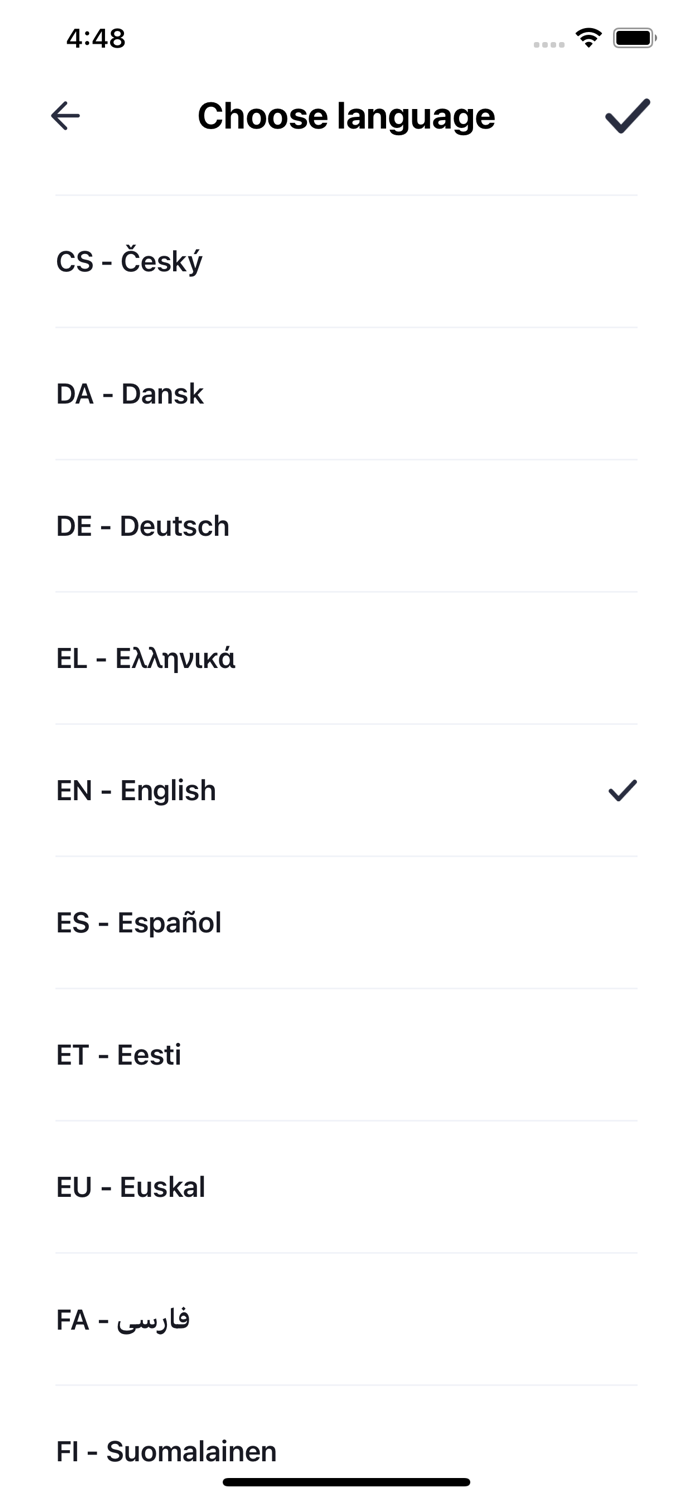
Task: Select DA - Dansk language
Action: (346, 394)
